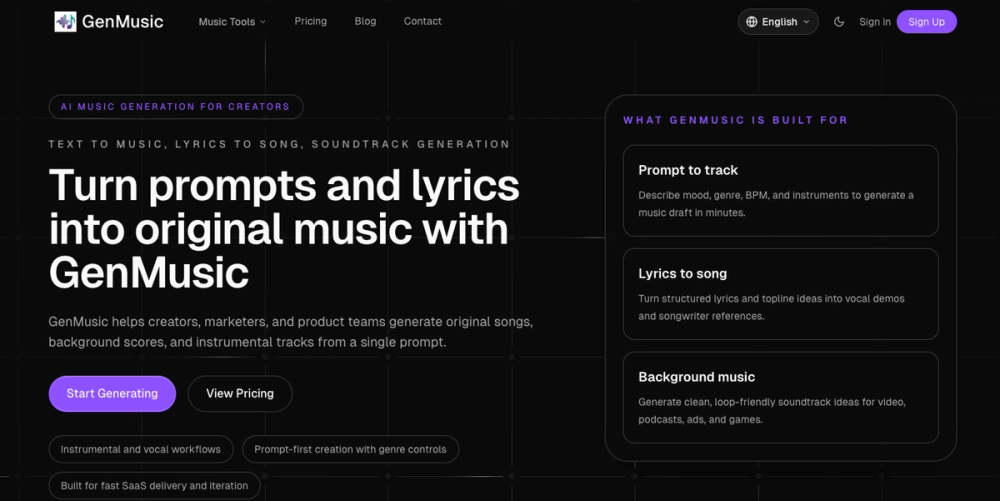Click What GenMusic Is Built For heading
The width and height of the screenshot is (1000, 501).
(735, 120)
